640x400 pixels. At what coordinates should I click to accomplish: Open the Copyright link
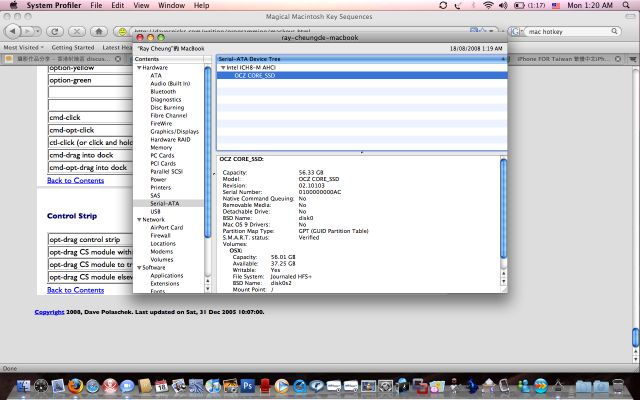(x=49, y=312)
